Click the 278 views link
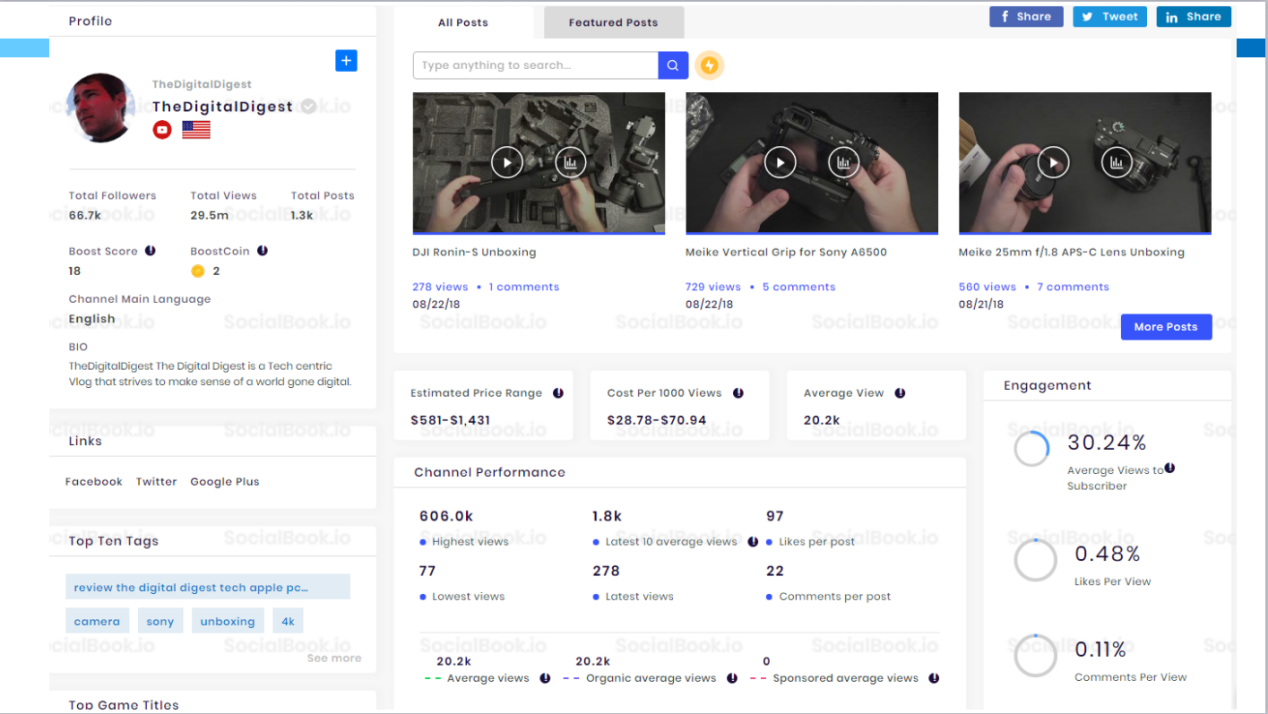 point(440,287)
